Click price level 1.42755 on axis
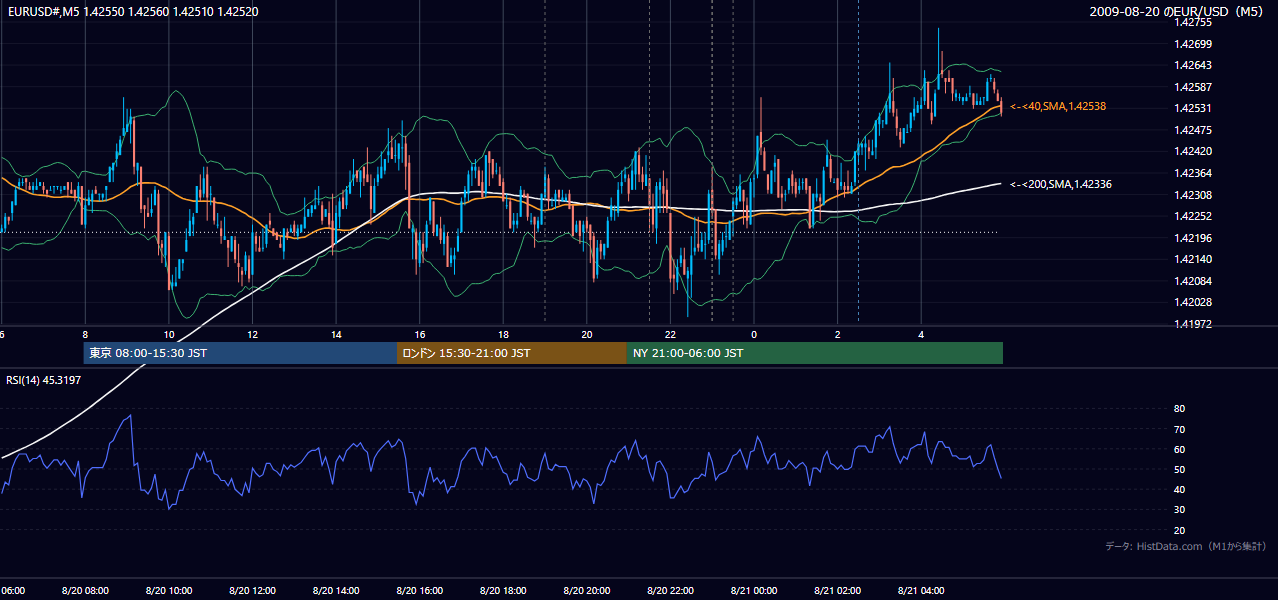The width and height of the screenshot is (1278, 600). pos(1192,22)
